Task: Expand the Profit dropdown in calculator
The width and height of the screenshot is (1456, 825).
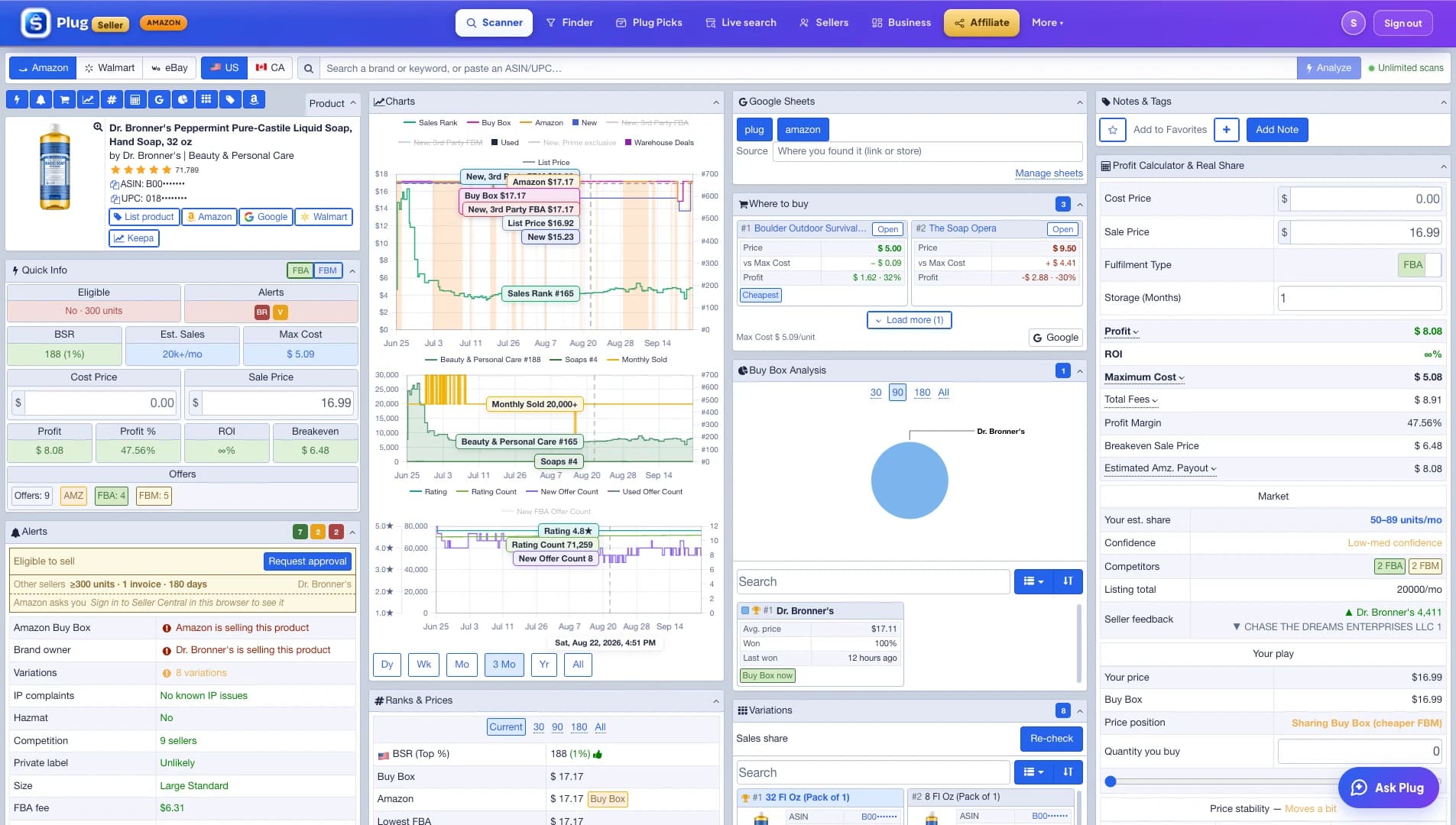Action: (x=1121, y=332)
